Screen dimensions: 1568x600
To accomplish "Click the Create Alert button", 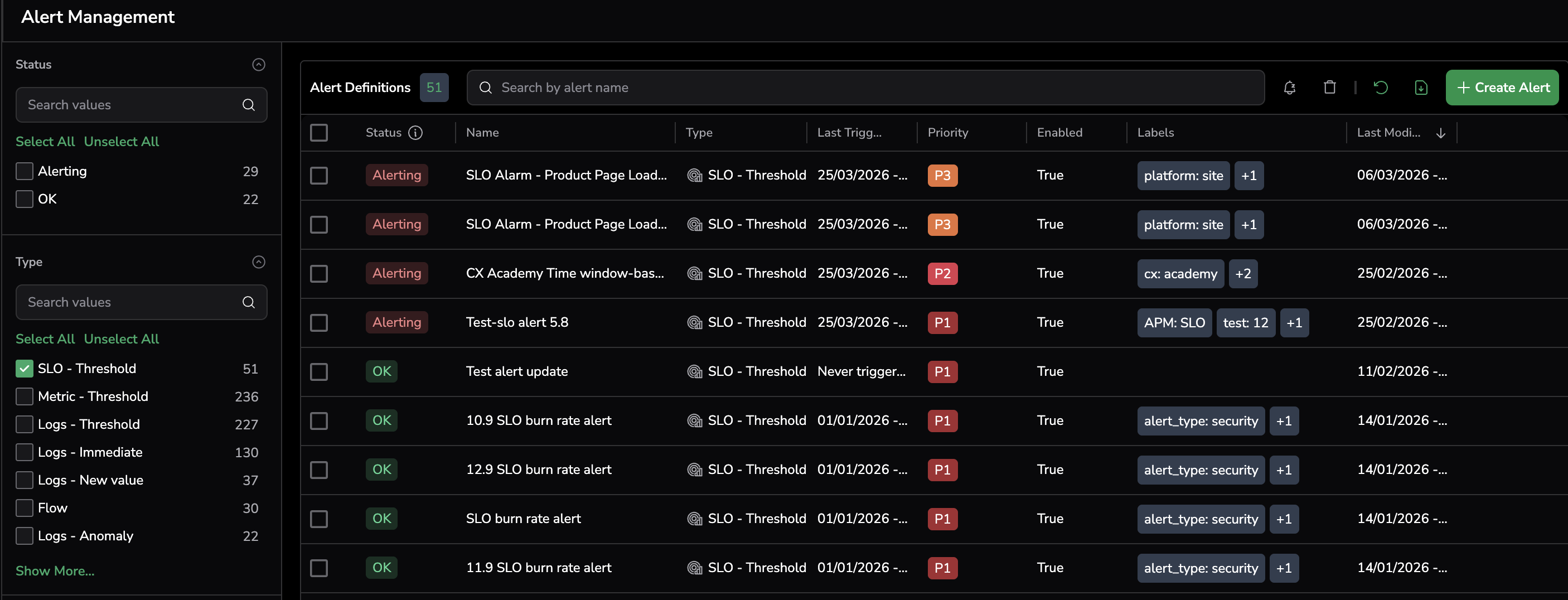I will [1502, 88].
